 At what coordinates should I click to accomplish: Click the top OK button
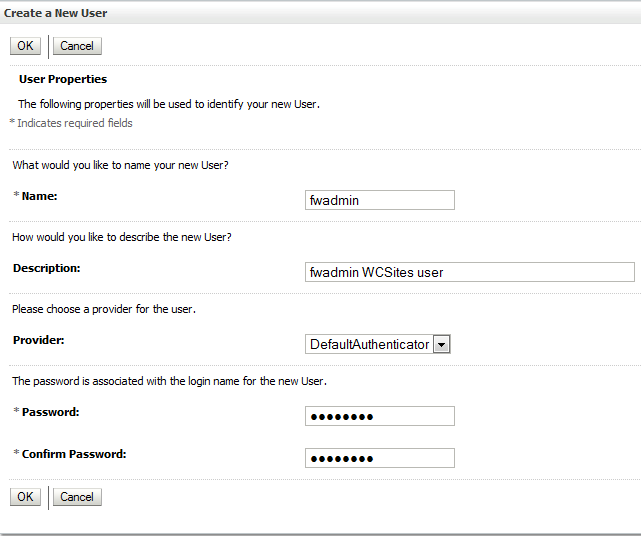(25, 46)
